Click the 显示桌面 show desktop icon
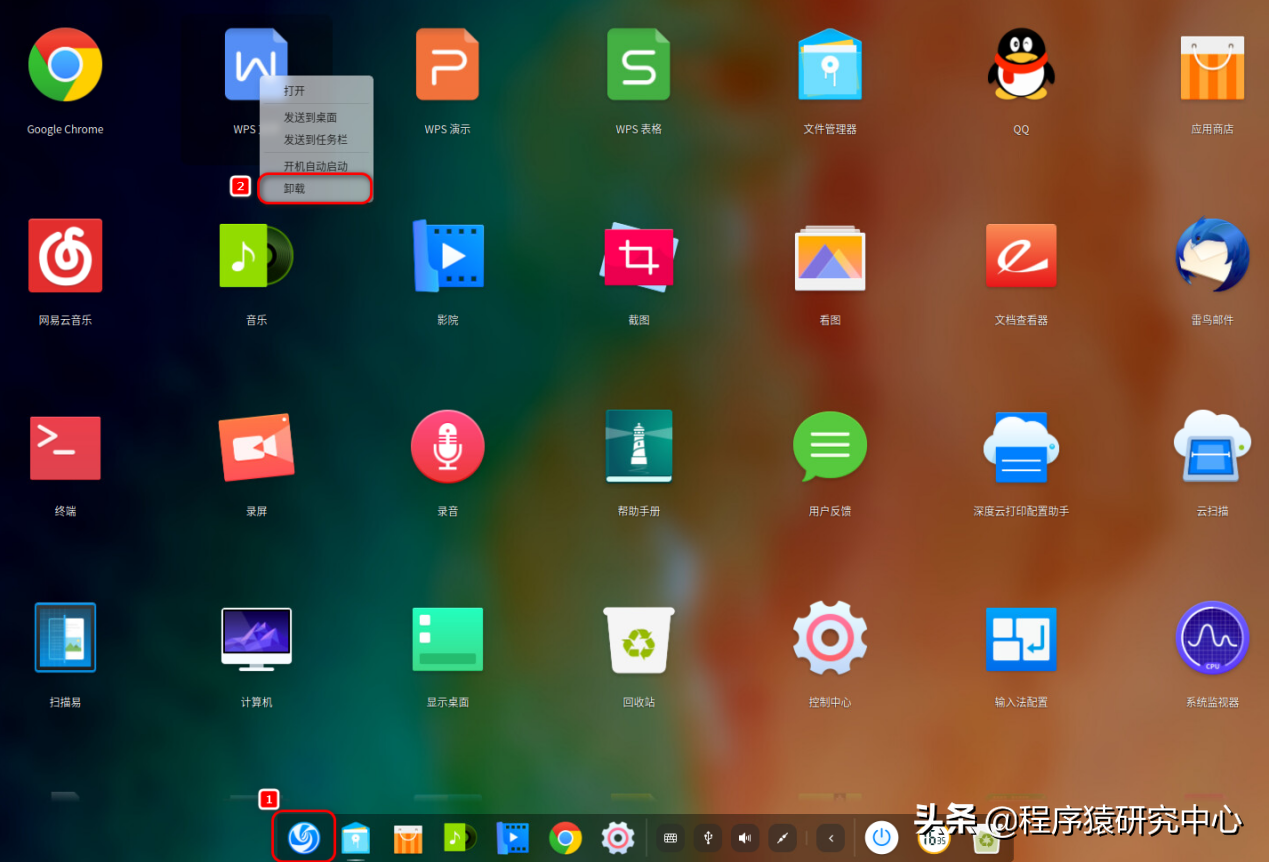This screenshot has height=862, width=1269. (447, 639)
